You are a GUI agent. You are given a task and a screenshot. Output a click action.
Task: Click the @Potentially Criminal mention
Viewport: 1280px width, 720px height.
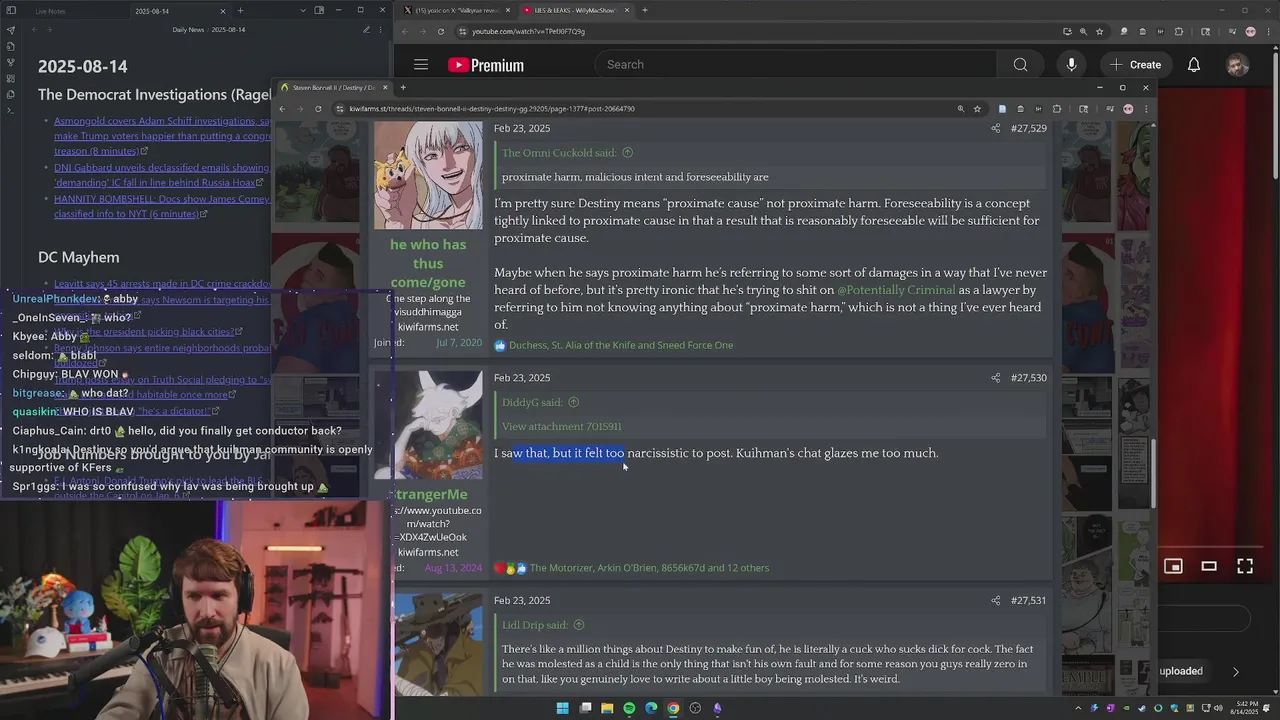(896, 290)
